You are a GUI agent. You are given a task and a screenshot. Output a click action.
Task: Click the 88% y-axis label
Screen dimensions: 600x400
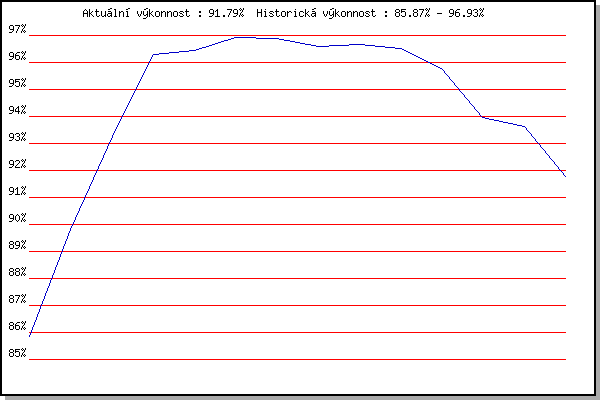coord(17,272)
